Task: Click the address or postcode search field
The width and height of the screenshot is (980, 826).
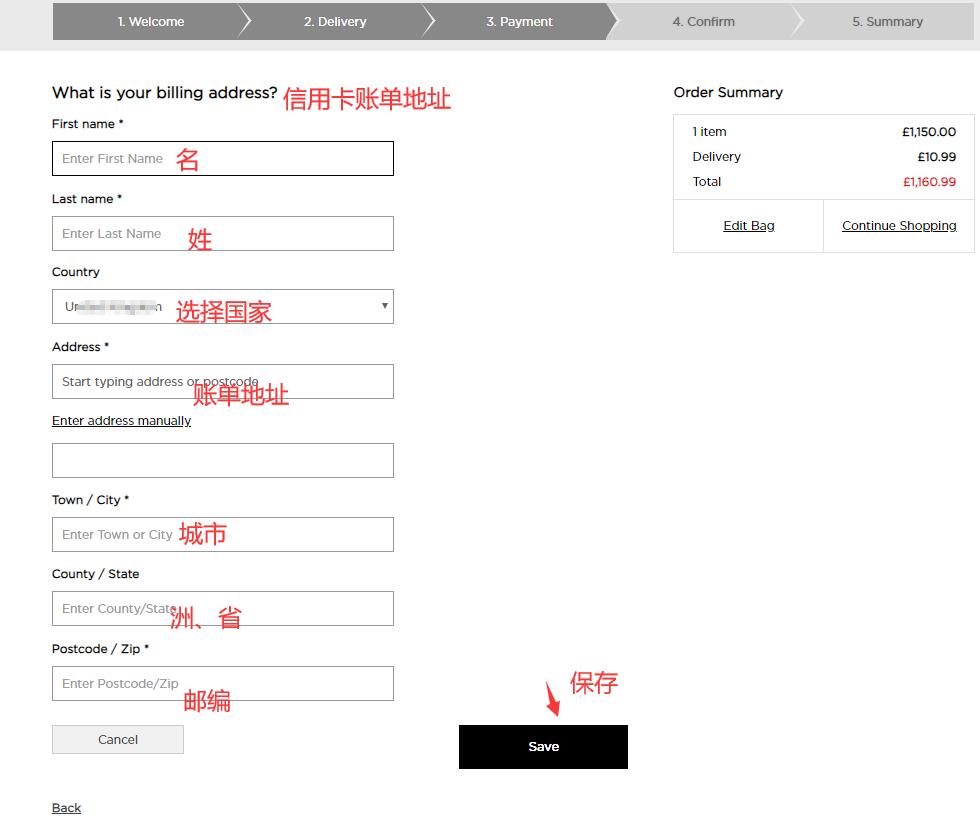Action: click(x=222, y=382)
